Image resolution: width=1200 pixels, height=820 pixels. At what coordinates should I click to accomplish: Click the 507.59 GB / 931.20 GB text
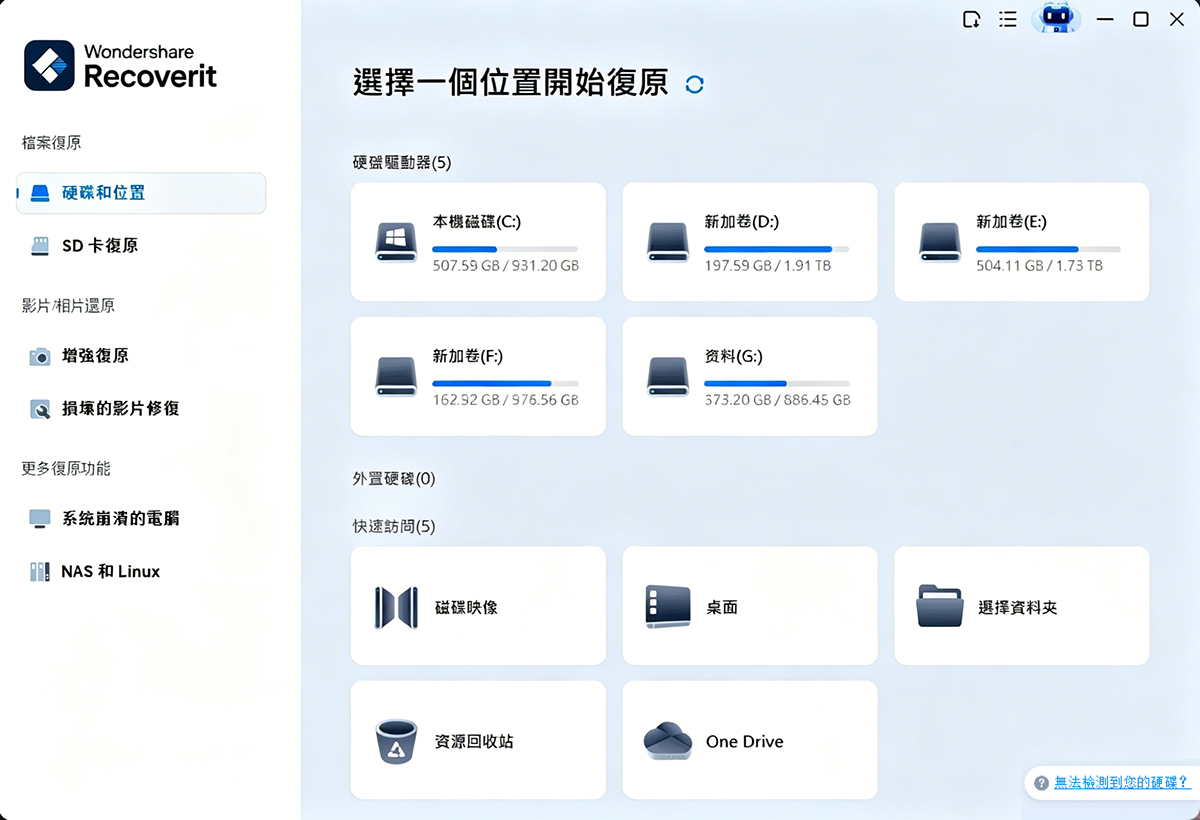click(x=506, y=266)
